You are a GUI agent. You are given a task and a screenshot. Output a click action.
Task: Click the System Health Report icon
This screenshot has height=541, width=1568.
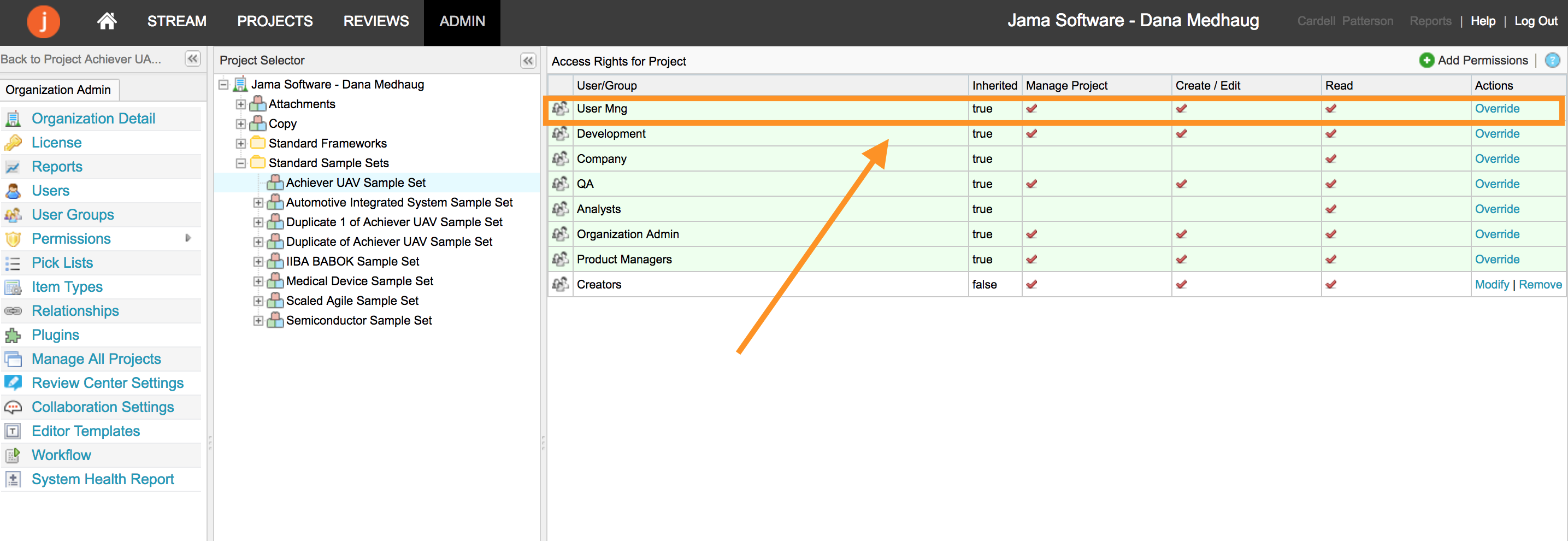click(13, 480)
